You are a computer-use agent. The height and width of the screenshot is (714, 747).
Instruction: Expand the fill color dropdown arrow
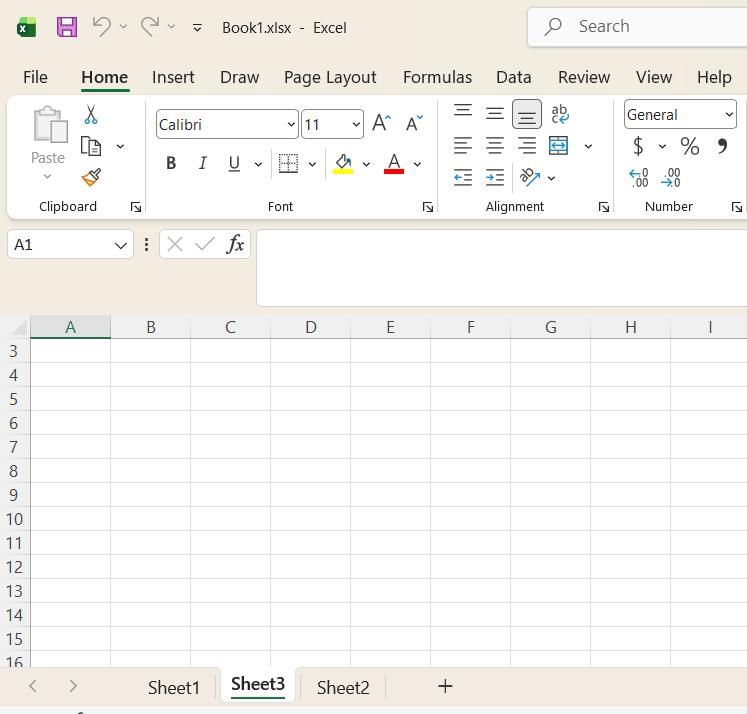366,164
